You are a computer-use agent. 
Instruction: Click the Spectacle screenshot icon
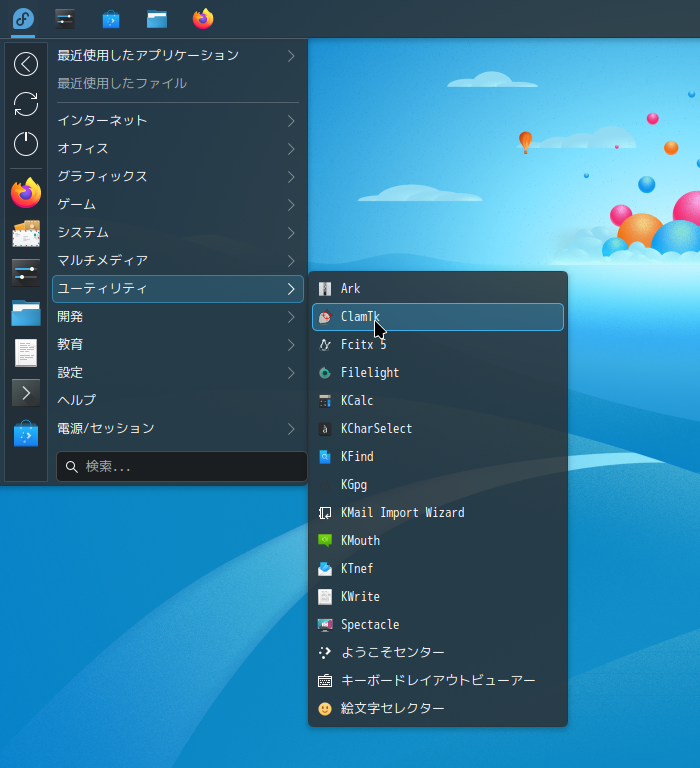[325, 624]
